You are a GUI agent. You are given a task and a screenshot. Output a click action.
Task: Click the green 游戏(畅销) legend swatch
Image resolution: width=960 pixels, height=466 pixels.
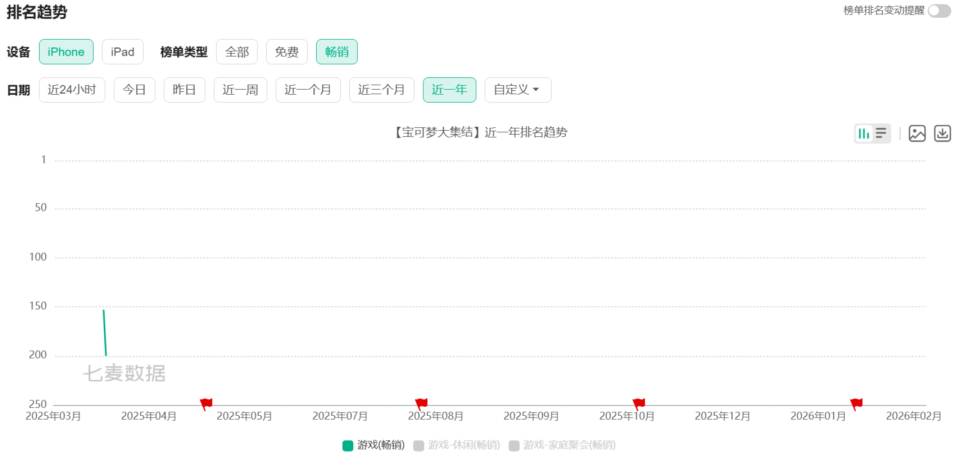point(348,445)
